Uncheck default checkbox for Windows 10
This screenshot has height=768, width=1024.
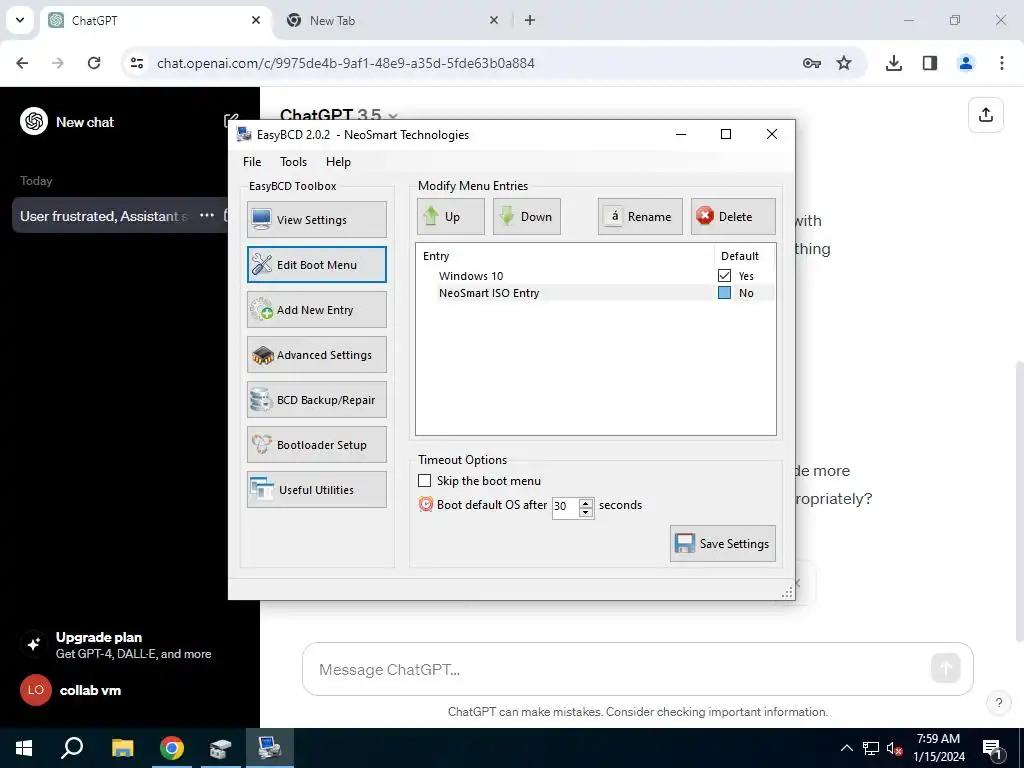point(724,276)
